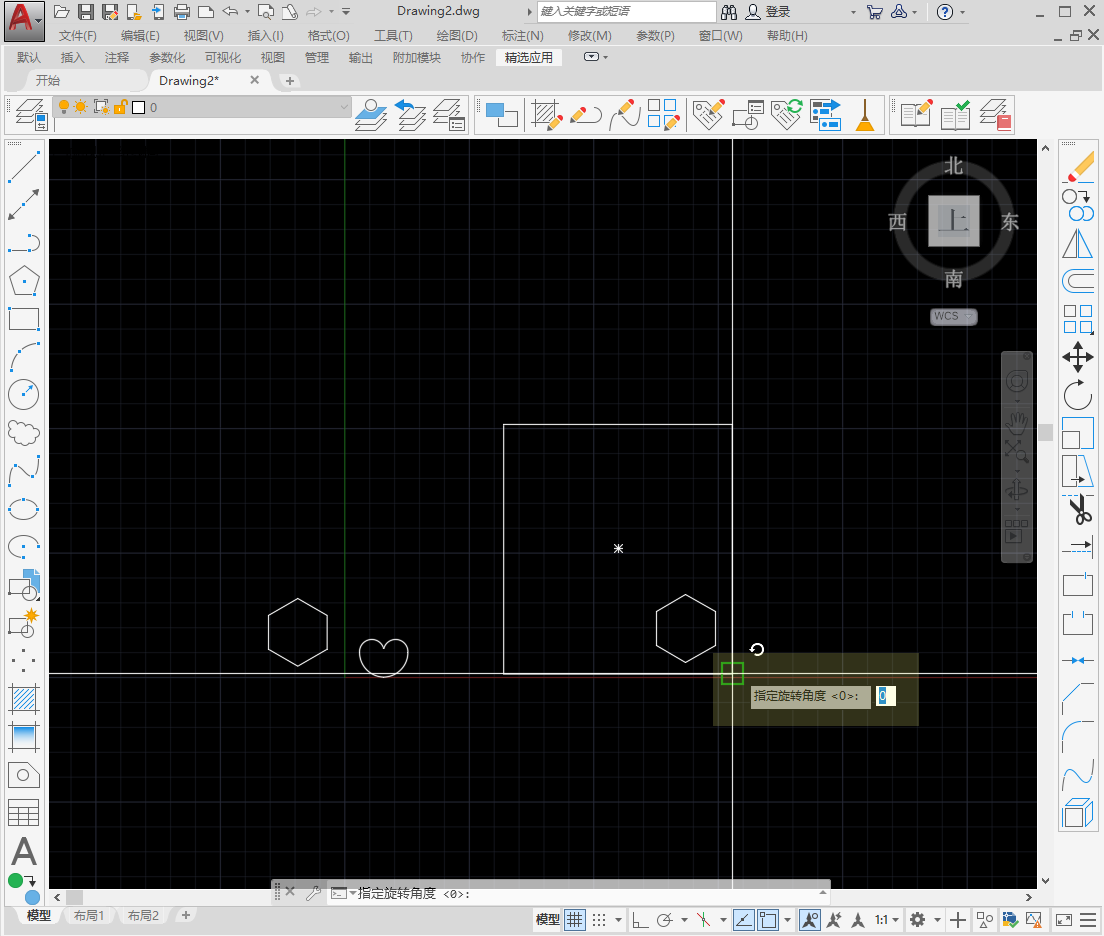Add a new drawing tab with plus
The height and width of the screenshot is (936, 1104).
289,81
